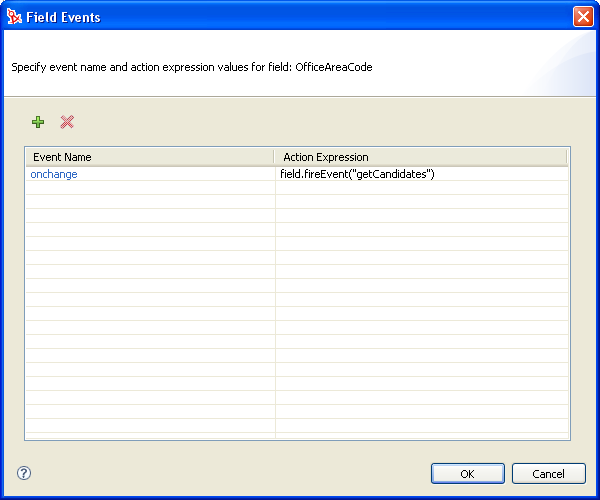Click the Action Expression column header
Viewport: 600px width, 500px height.
[420, 157]
